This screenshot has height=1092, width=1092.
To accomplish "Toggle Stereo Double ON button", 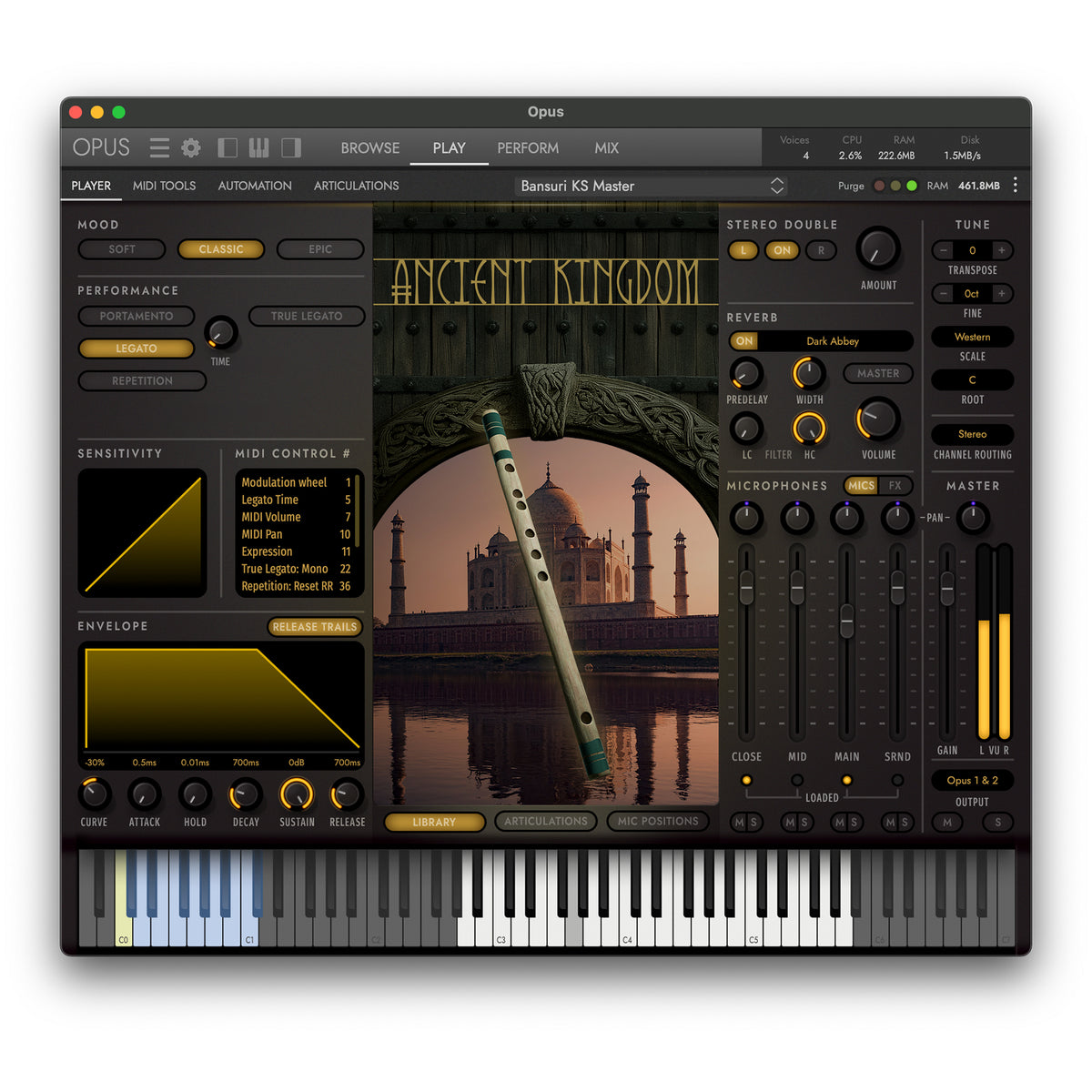I will 783,250.
